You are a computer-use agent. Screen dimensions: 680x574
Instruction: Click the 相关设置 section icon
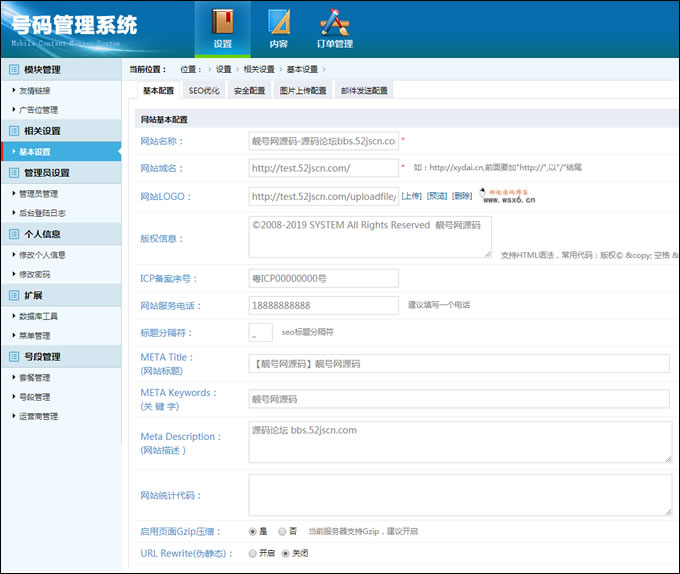13,131
